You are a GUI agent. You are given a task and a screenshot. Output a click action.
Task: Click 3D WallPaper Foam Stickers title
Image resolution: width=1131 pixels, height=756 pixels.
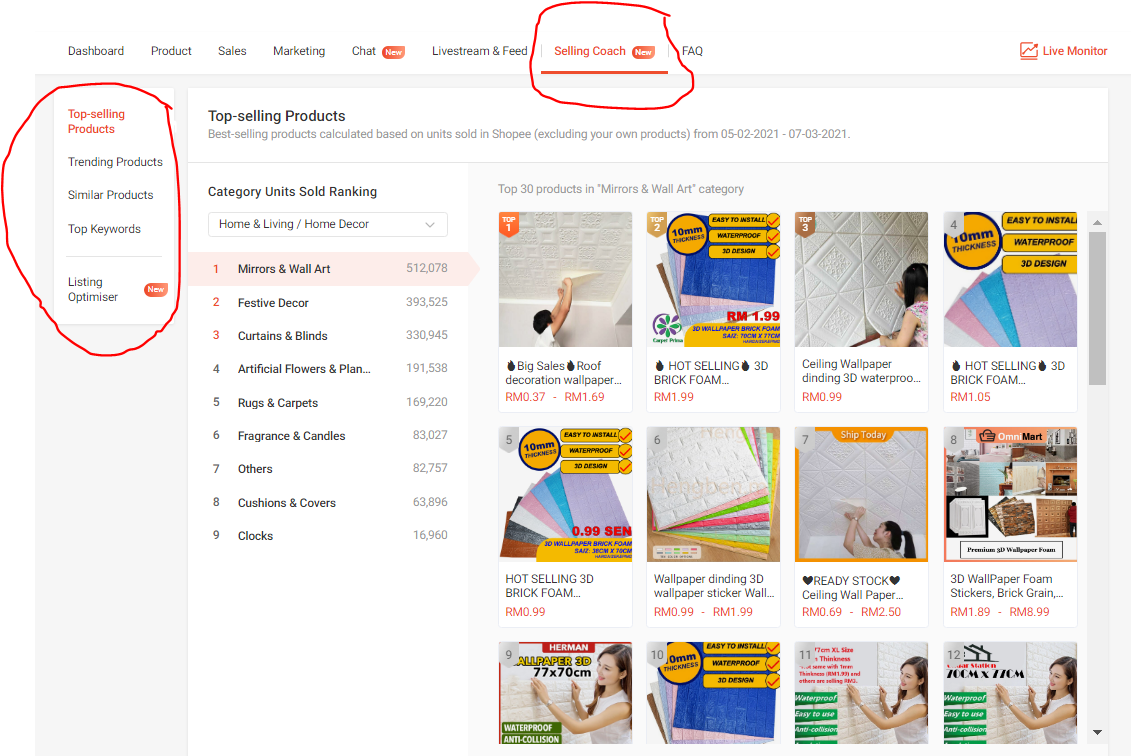click(x=1007, y=586)
